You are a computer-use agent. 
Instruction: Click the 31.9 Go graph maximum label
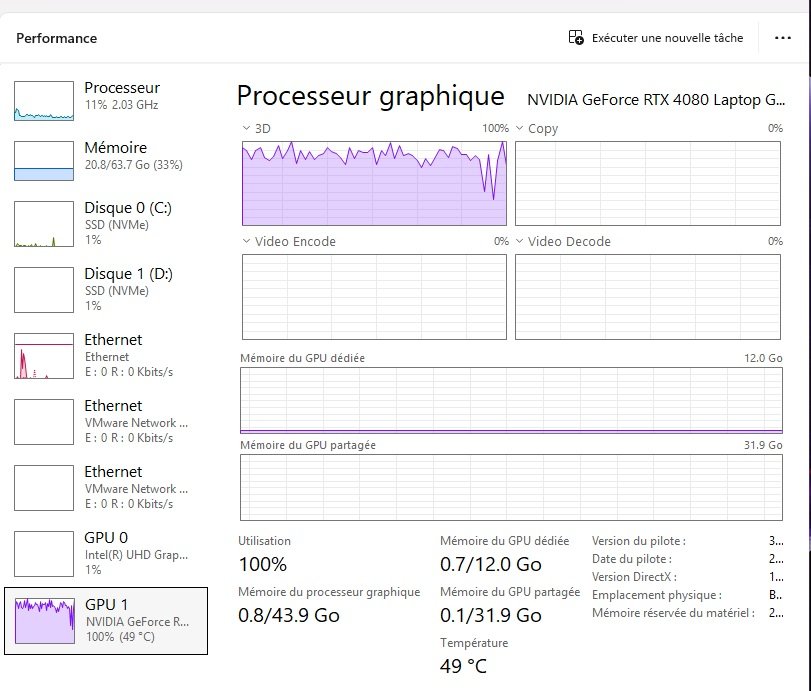pos(763,445)
